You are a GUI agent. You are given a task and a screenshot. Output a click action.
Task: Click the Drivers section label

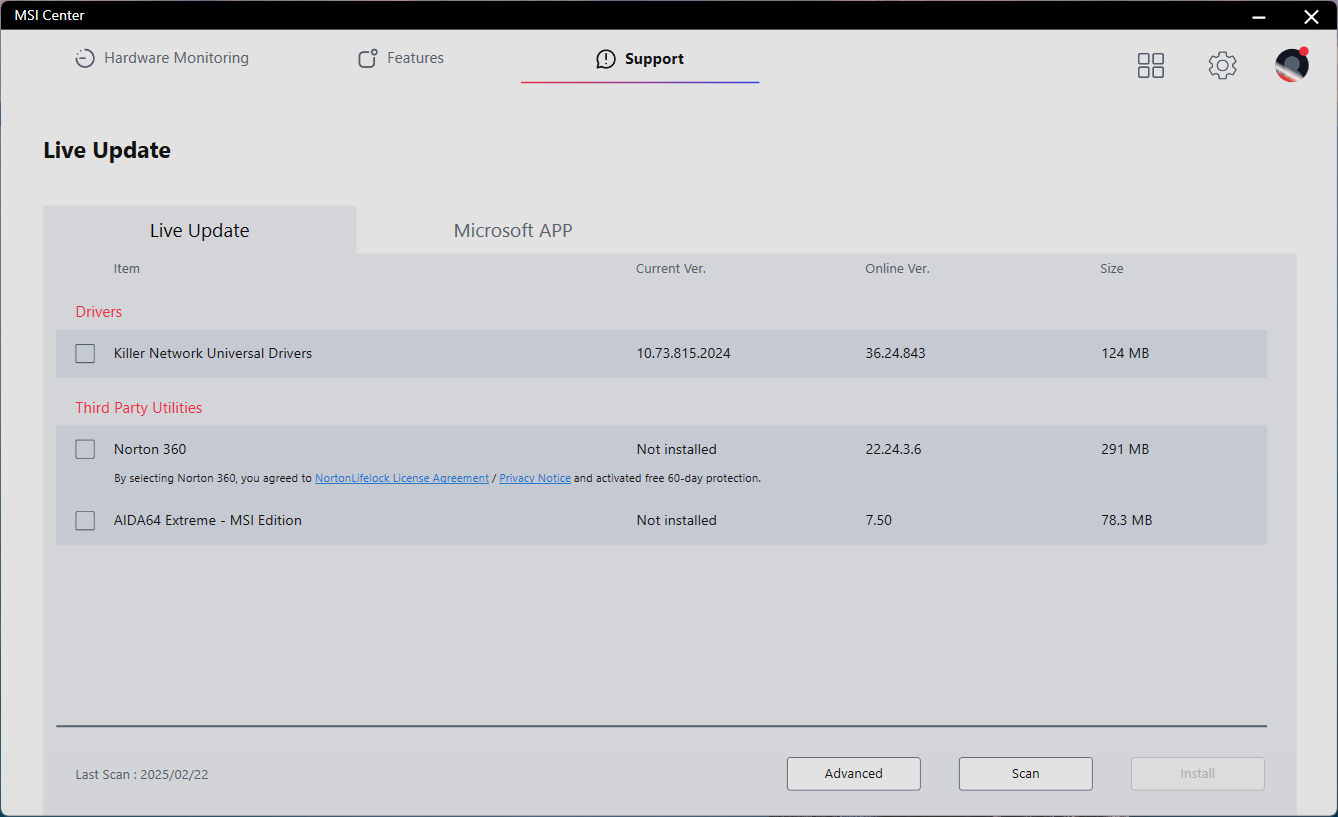coord(99,312)
